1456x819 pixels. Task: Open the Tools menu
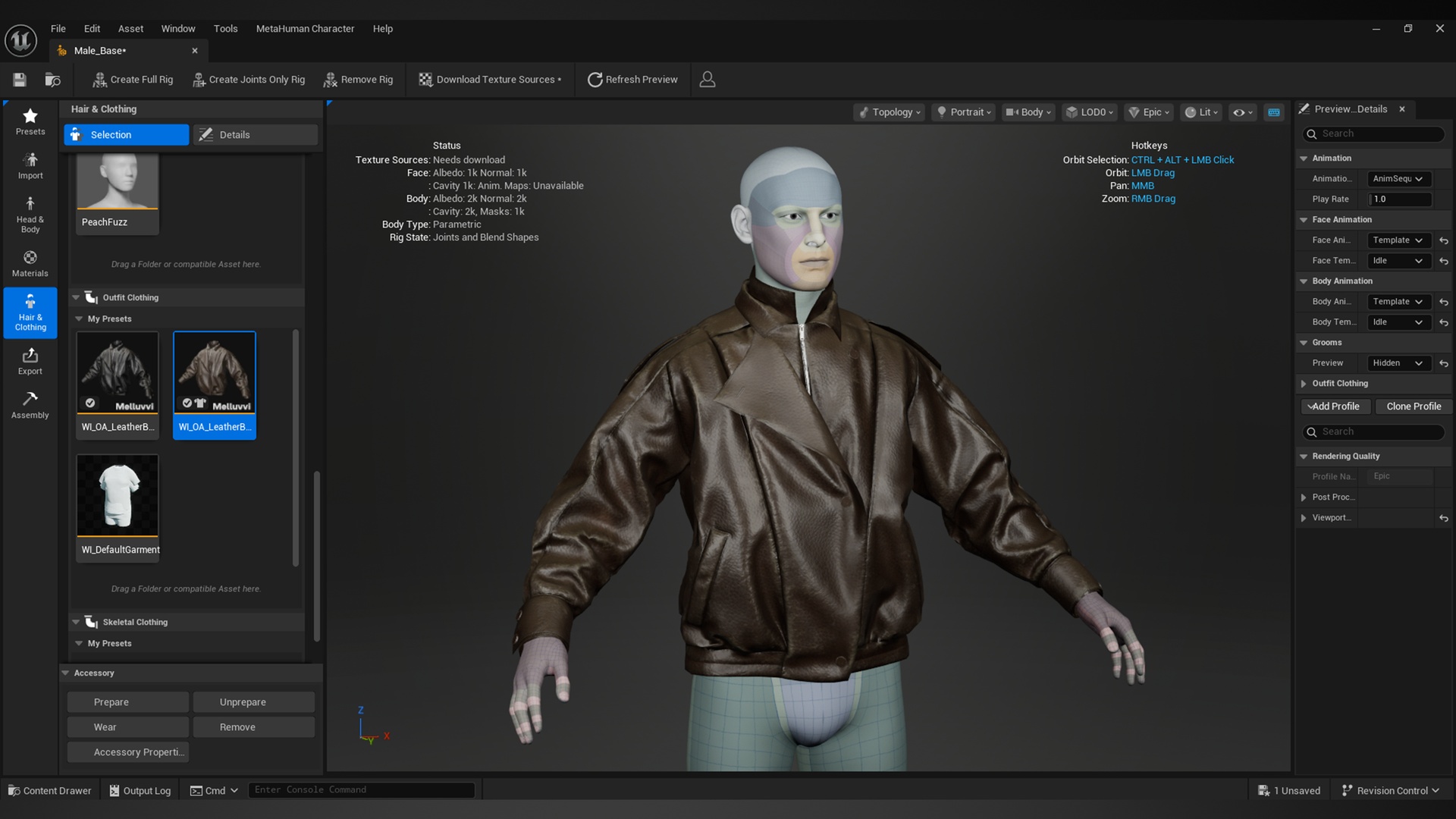(225, 29)
